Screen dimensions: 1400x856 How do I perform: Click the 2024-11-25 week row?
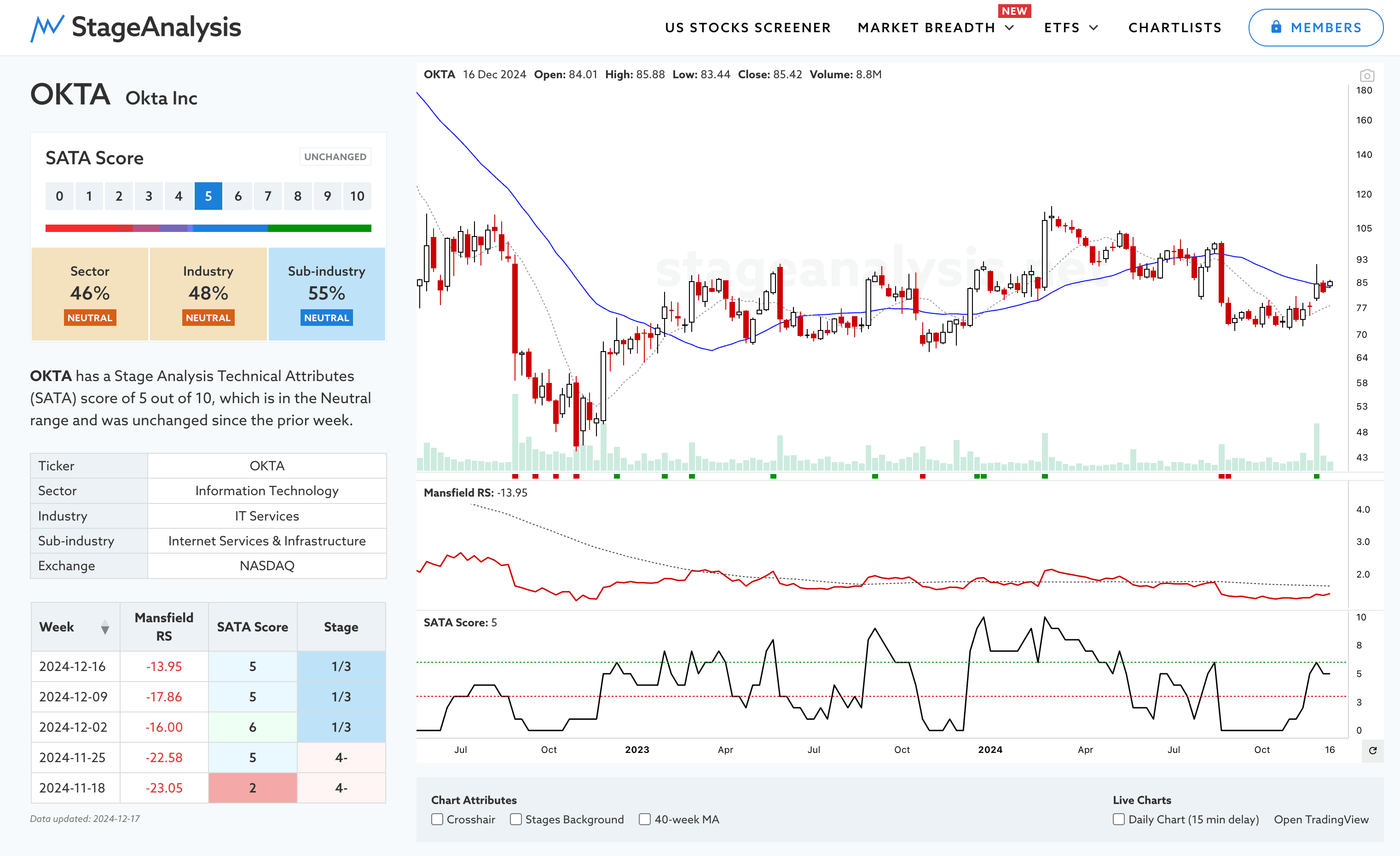(208, 758)
